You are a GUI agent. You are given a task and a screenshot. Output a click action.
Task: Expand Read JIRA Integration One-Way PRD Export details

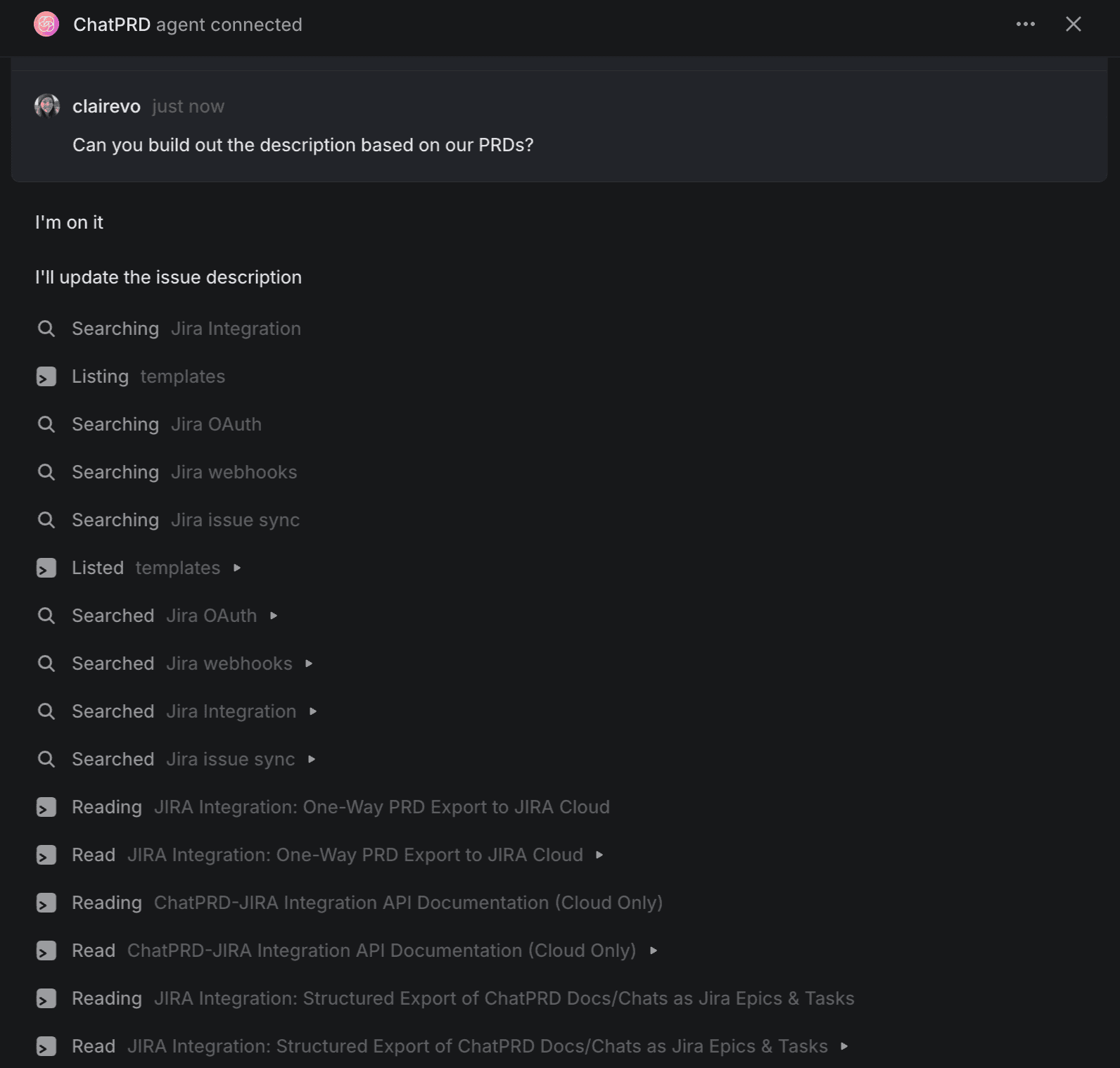(x=600, y=855)
